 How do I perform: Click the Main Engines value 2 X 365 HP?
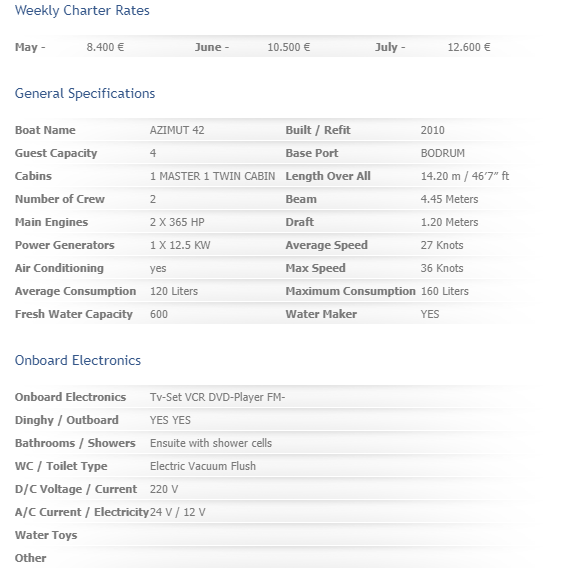tap(177, 222)
